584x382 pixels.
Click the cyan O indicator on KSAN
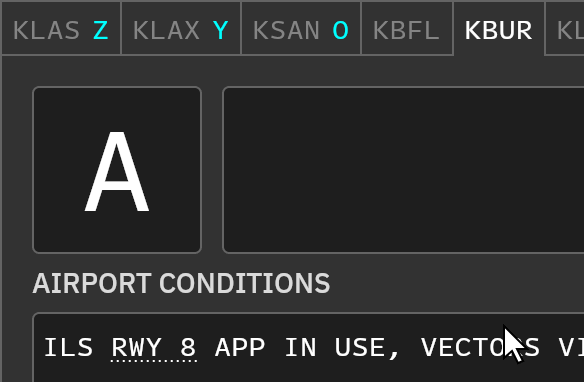point(340,30)
